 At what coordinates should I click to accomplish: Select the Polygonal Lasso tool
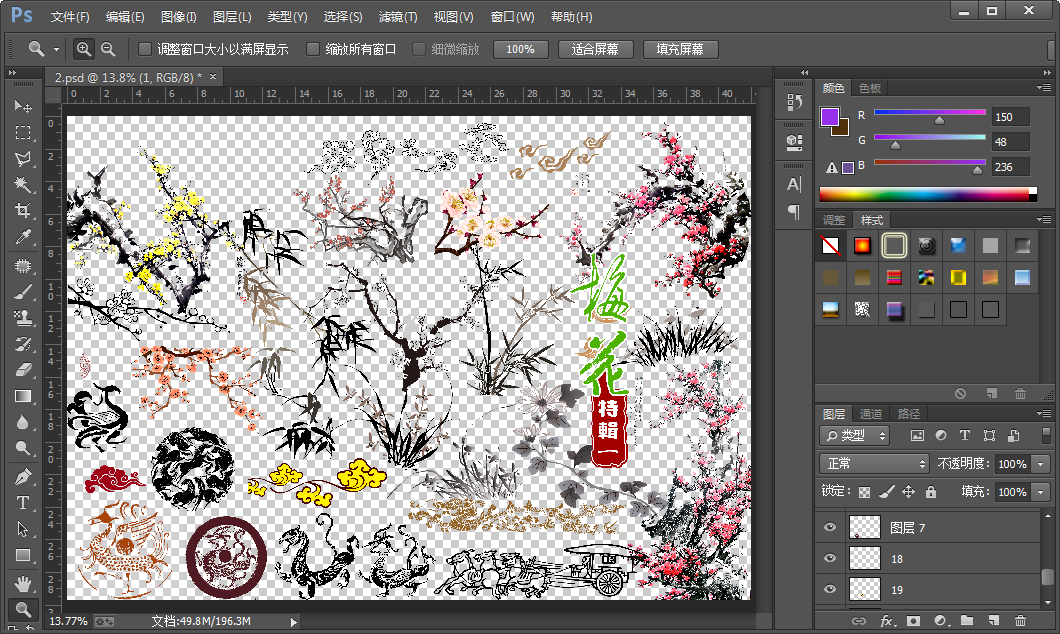(x=22, y=159)
